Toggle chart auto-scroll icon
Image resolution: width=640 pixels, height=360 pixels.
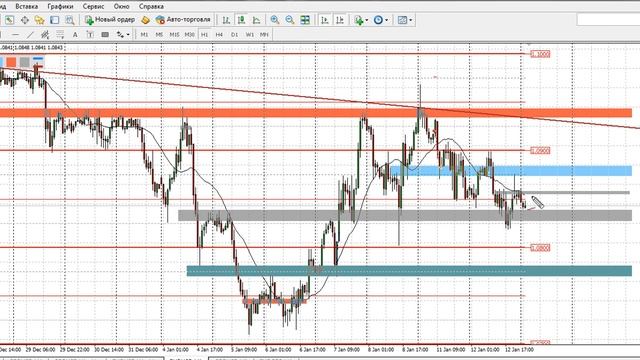(325, 20)
